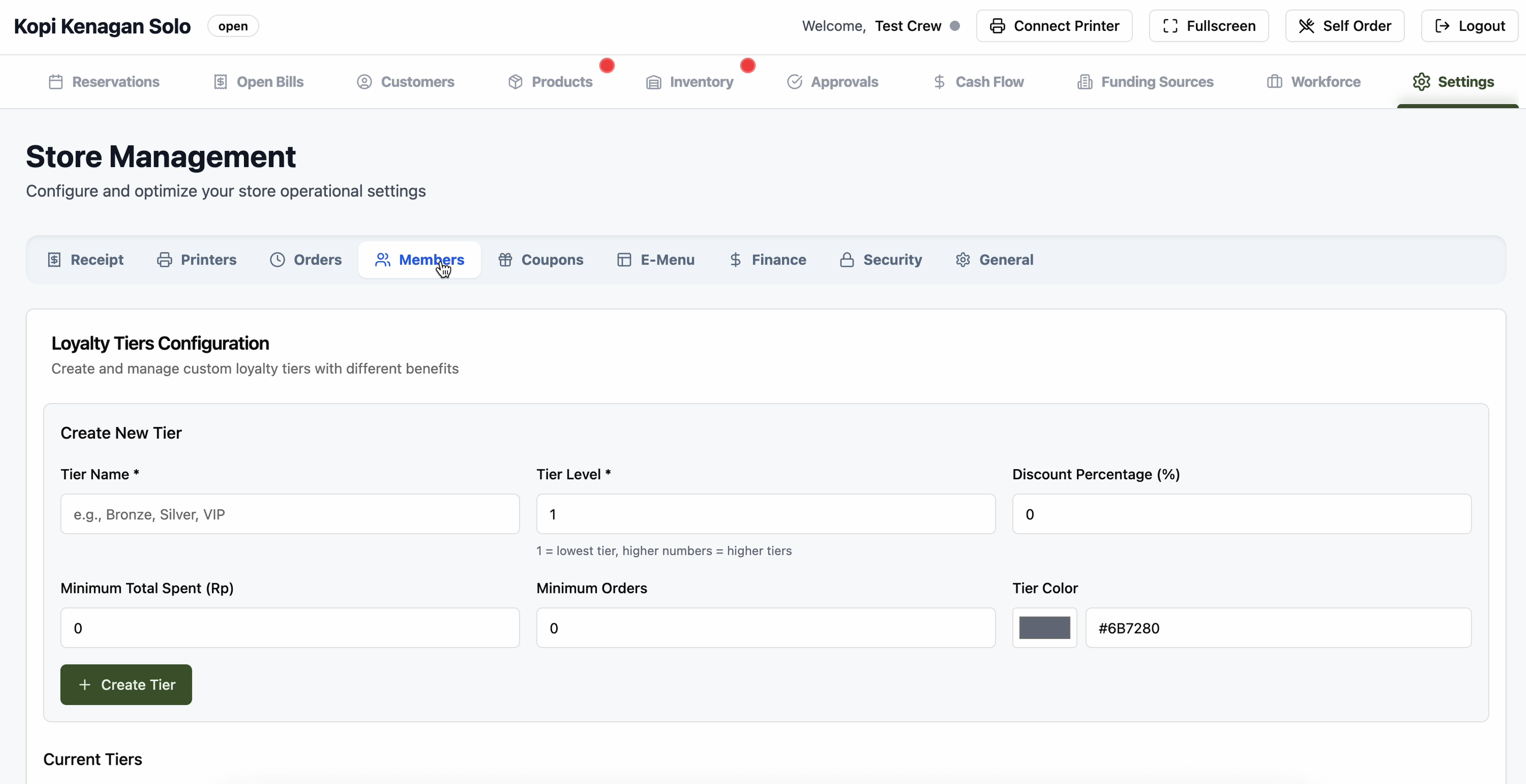Click the Connect Printer icon button
Viewport: 1526px width, 784px height.
pos(1054,26)
